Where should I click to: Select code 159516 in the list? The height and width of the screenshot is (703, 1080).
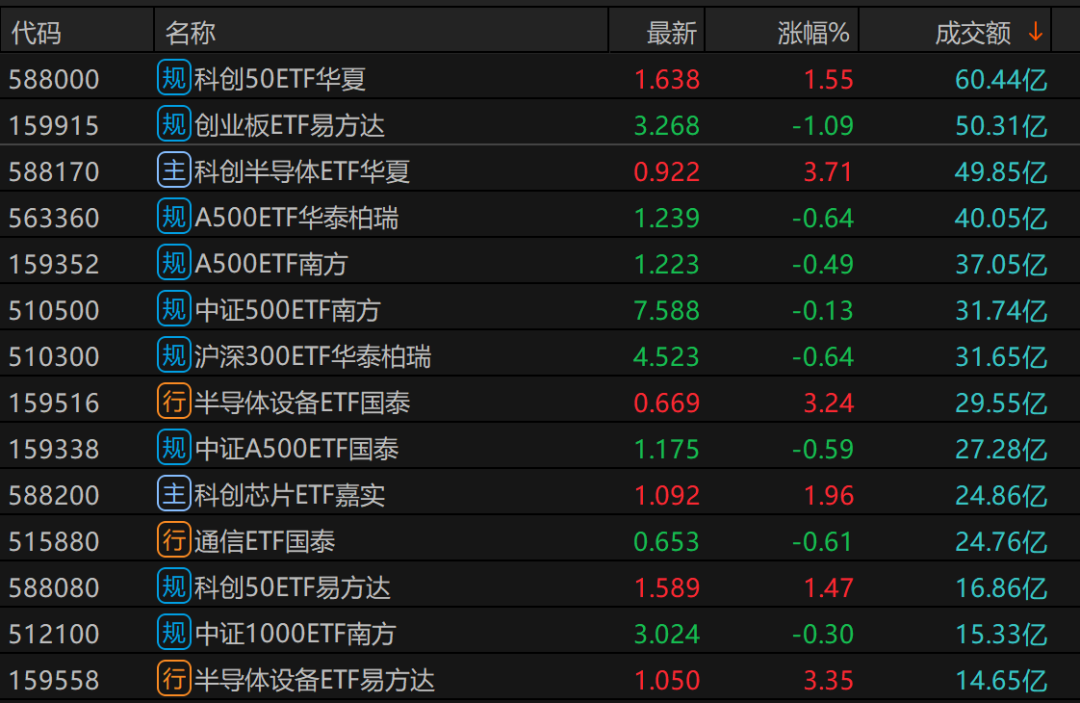pyautogui.click(x=54, y=403)
